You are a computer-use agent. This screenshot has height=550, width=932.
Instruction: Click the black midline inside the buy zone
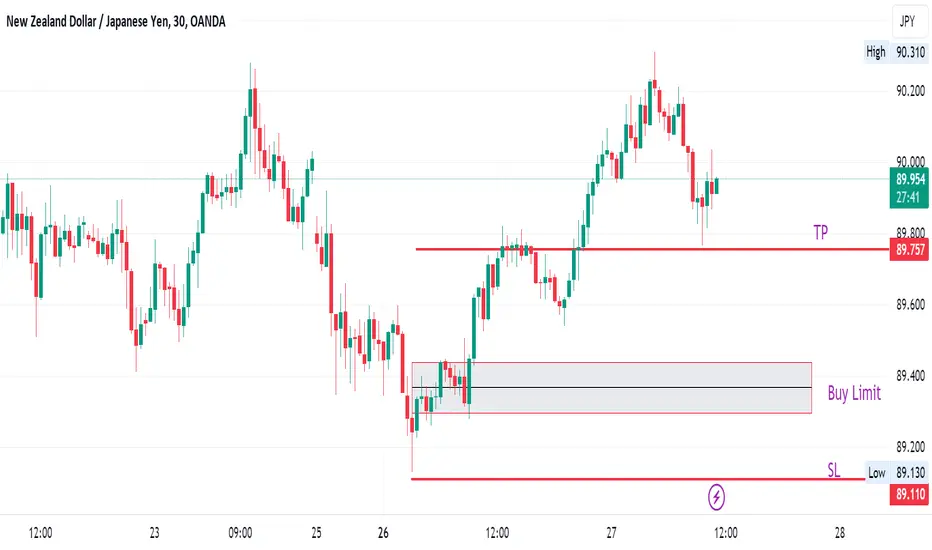[x=612, y=388]
